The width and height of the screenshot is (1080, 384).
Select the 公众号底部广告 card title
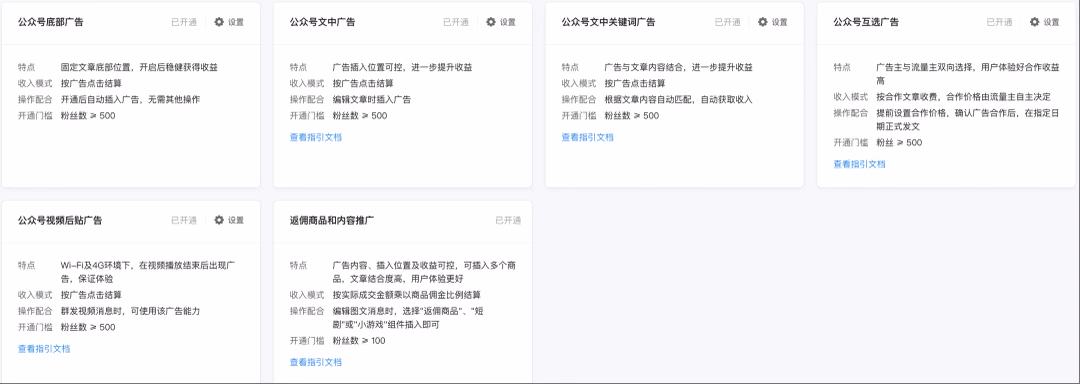pos(51,22)
